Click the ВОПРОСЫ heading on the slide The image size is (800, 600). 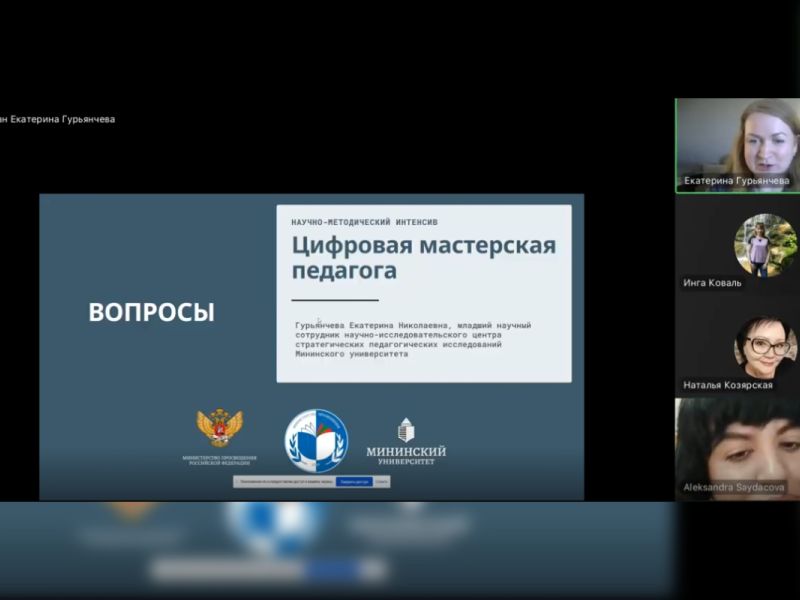pos(152,312)
